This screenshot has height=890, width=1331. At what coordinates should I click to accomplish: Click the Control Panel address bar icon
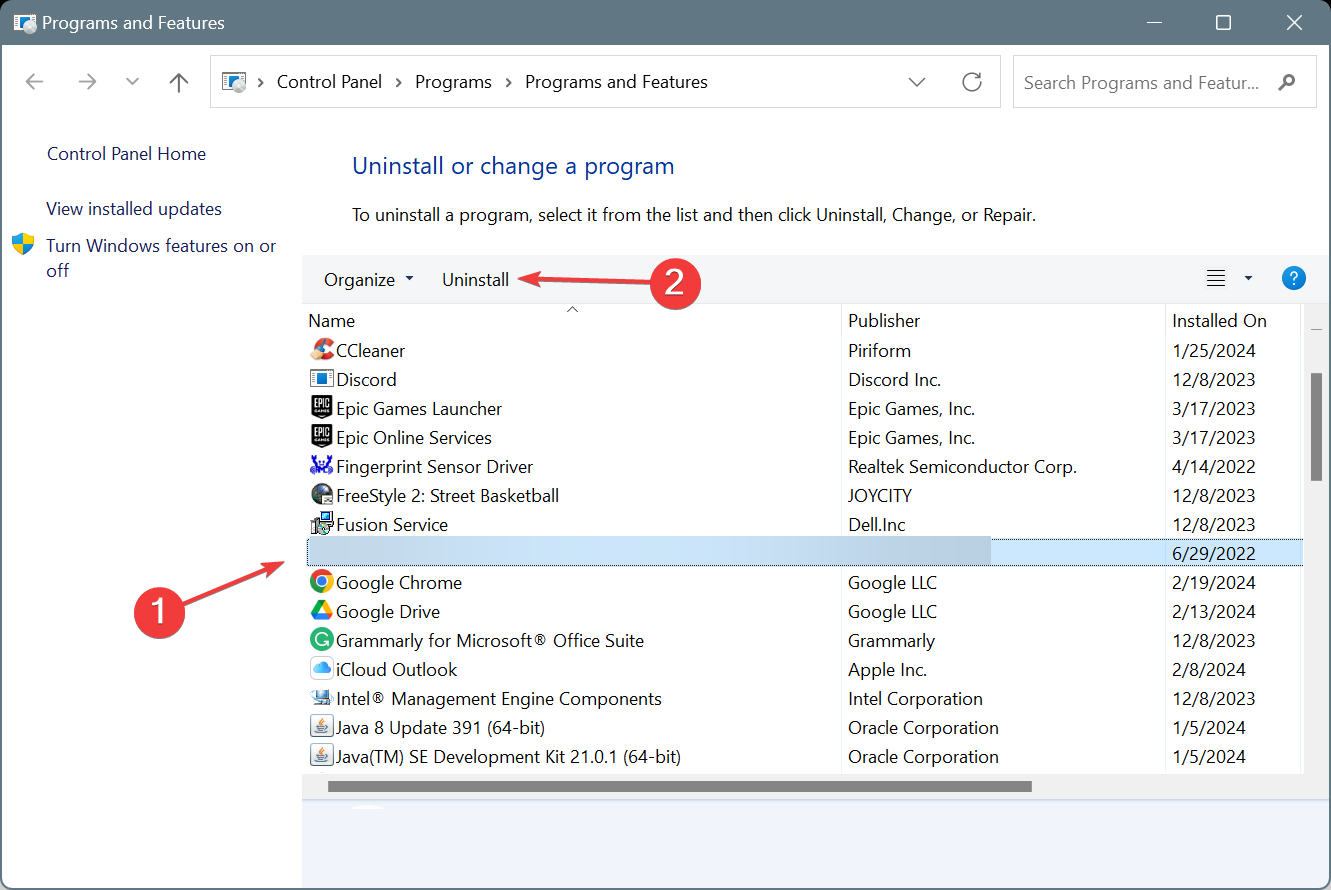click(x=235, y=82)
